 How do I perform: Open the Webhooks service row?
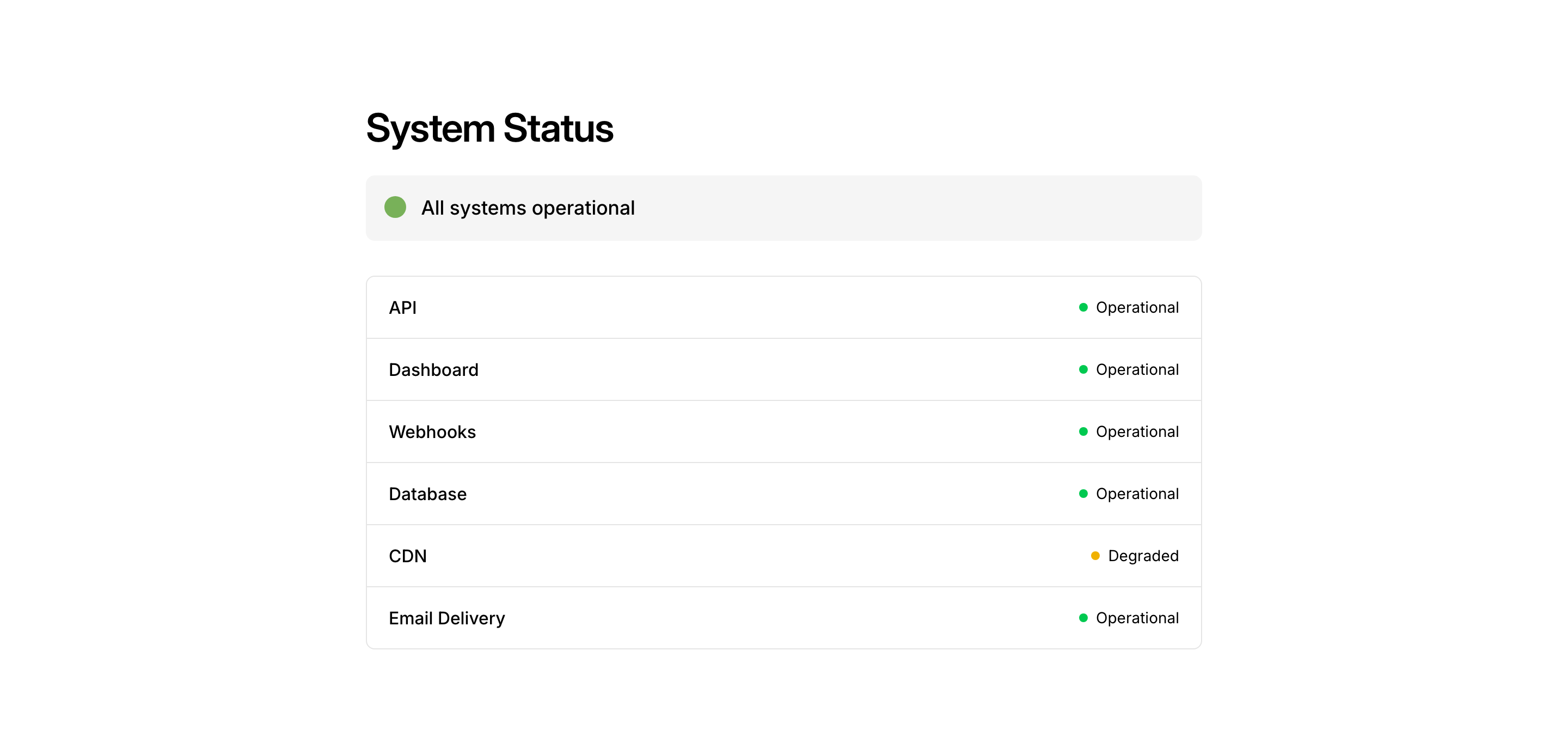pyautogui.click(x=432, y=432)
